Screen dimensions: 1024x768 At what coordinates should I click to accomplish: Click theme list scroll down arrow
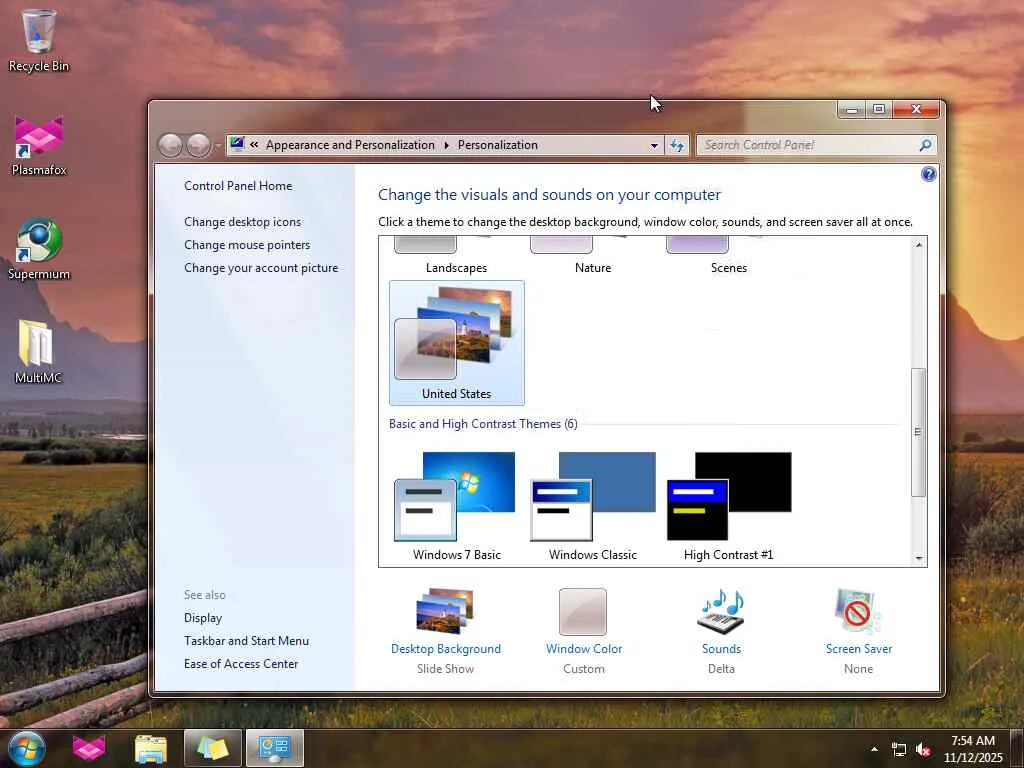coord(918,558)
